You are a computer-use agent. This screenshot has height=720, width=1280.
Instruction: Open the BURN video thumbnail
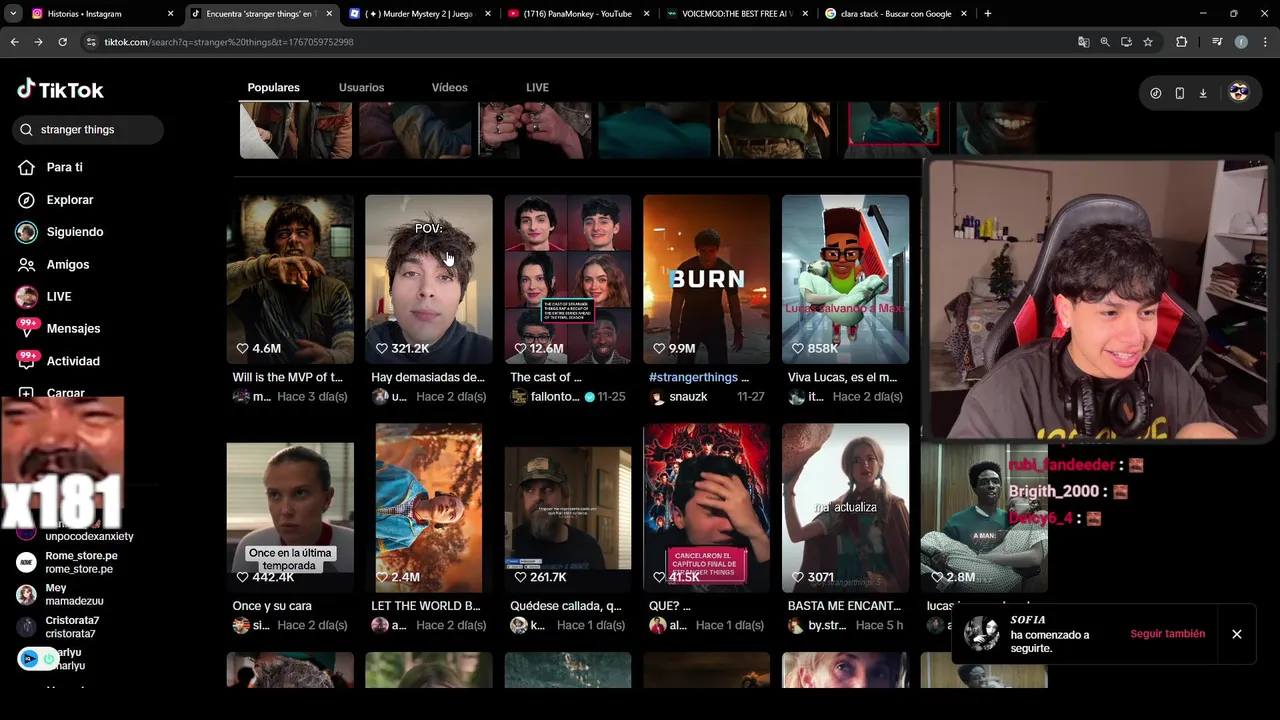pos(707,279)
